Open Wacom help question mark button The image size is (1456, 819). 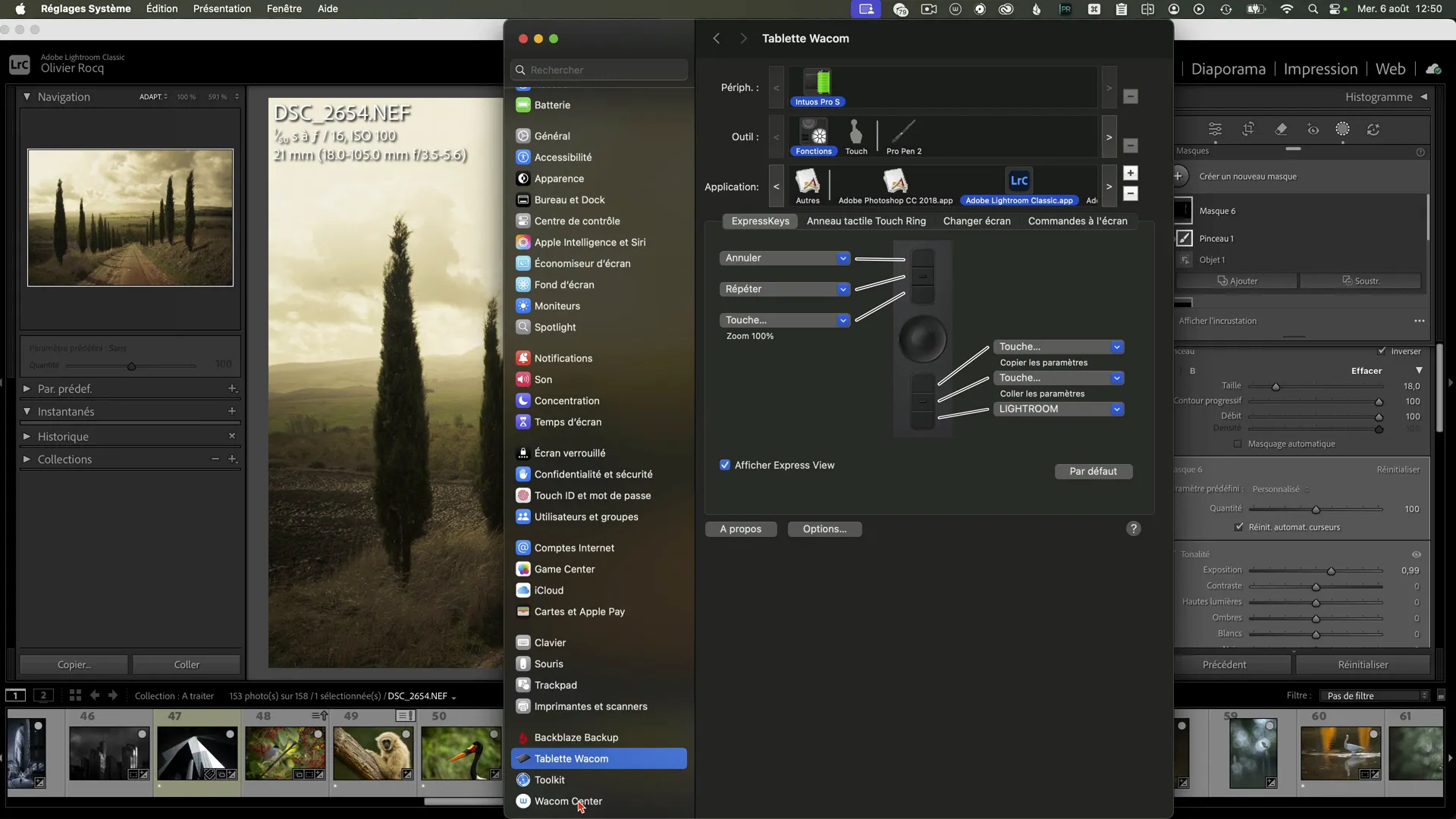1134,529
